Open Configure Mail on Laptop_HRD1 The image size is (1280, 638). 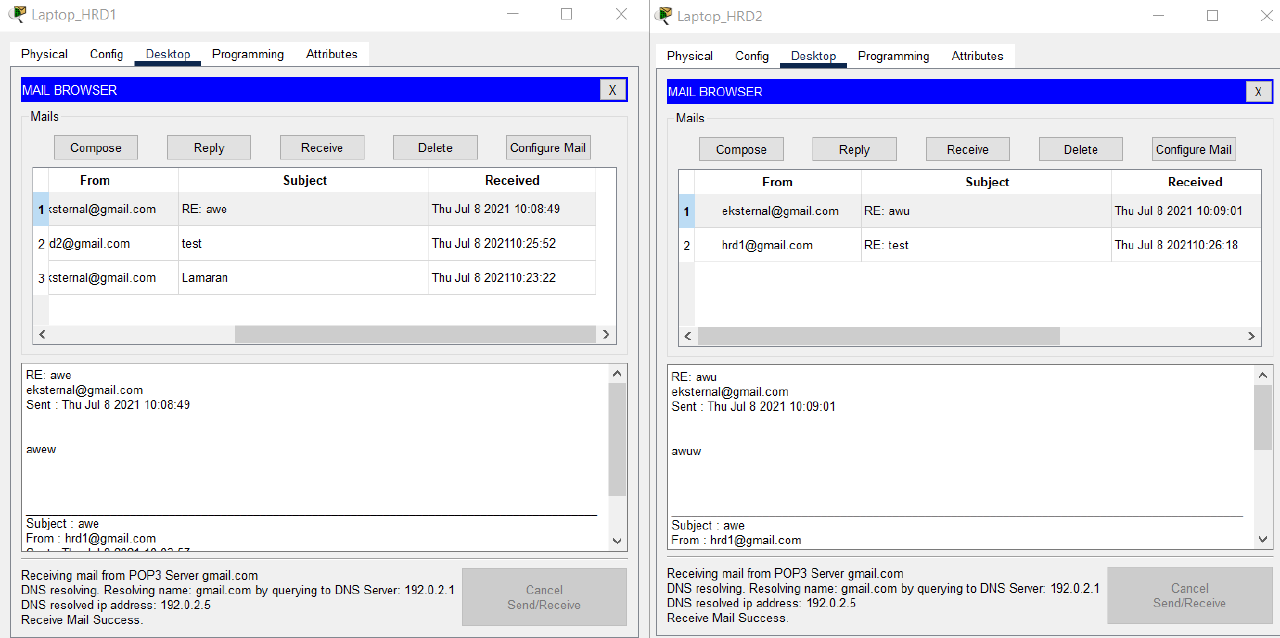548,147
